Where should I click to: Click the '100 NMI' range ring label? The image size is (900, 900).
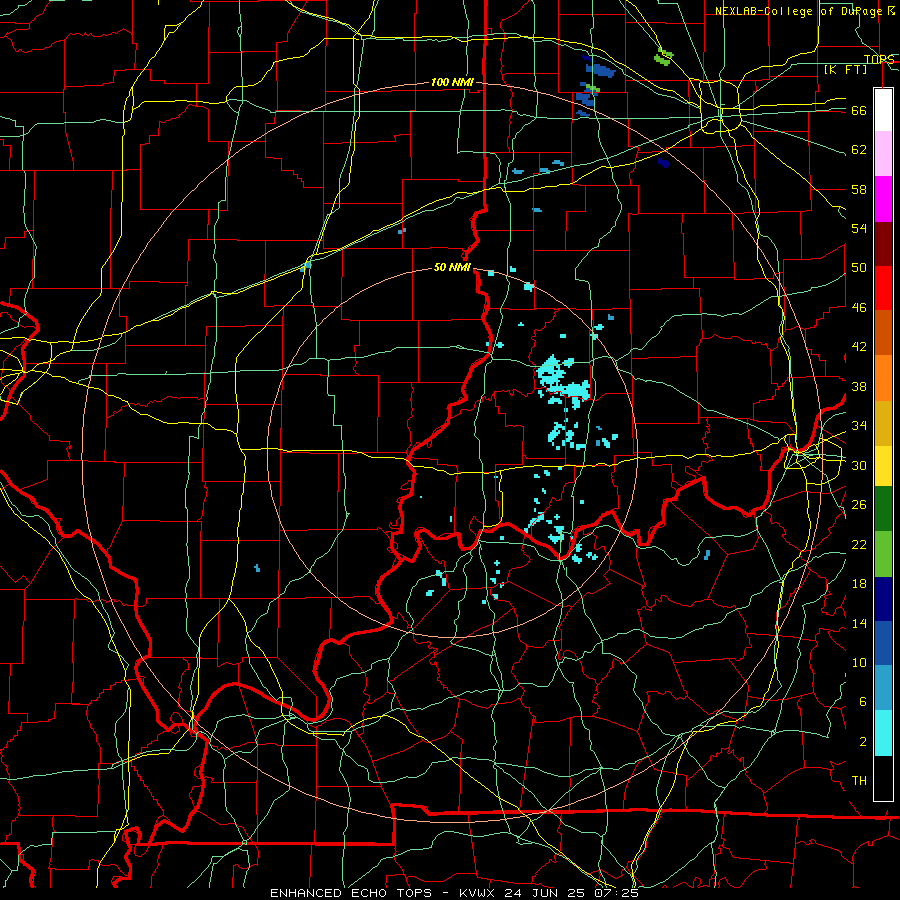coord(452,83)
